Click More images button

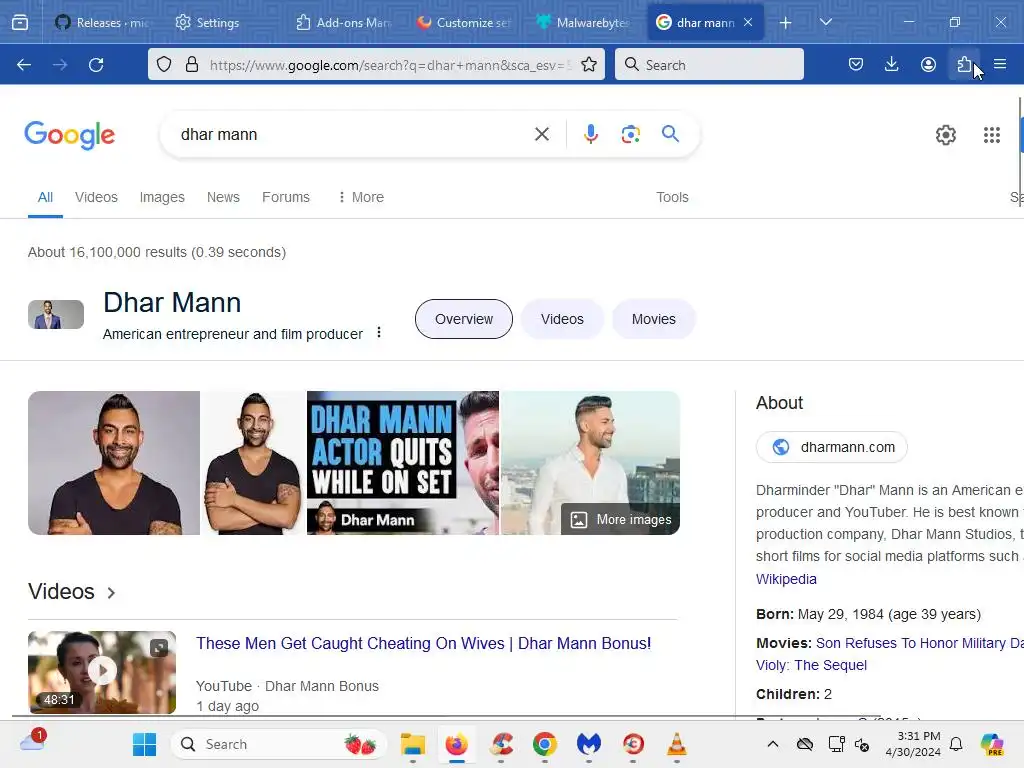pos(620,520)
